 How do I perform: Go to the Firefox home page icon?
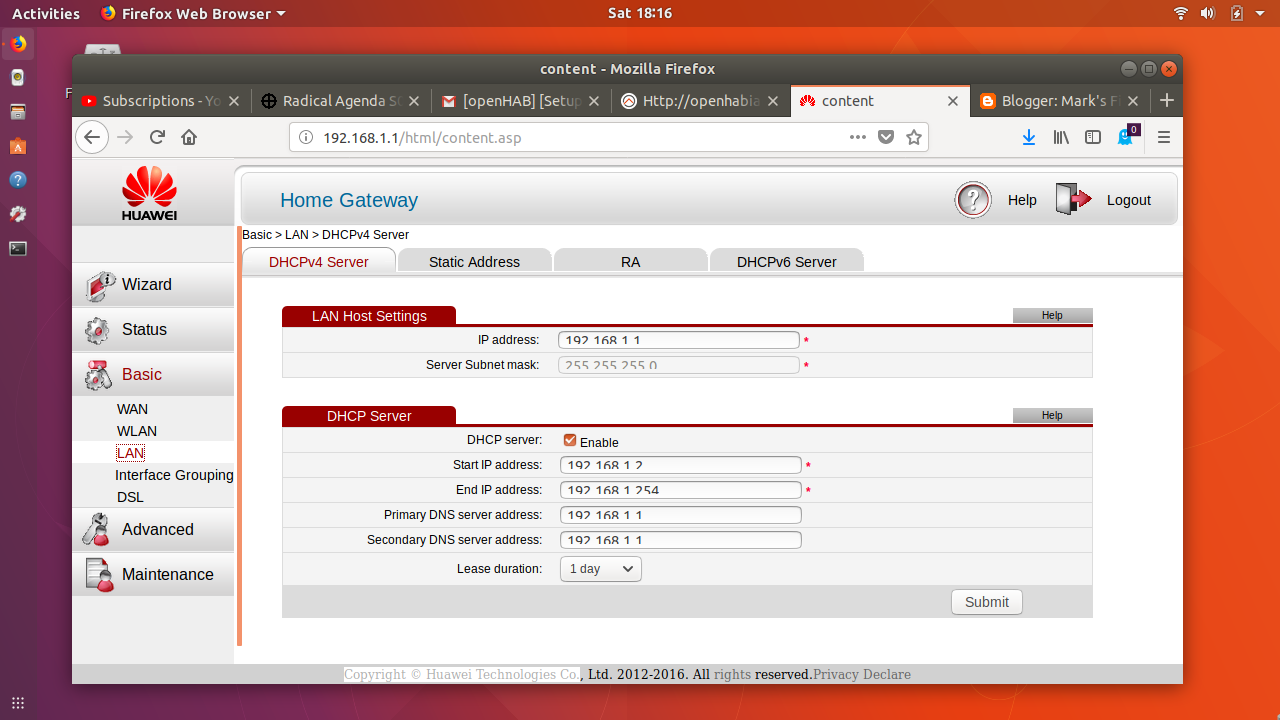(189, 138)
